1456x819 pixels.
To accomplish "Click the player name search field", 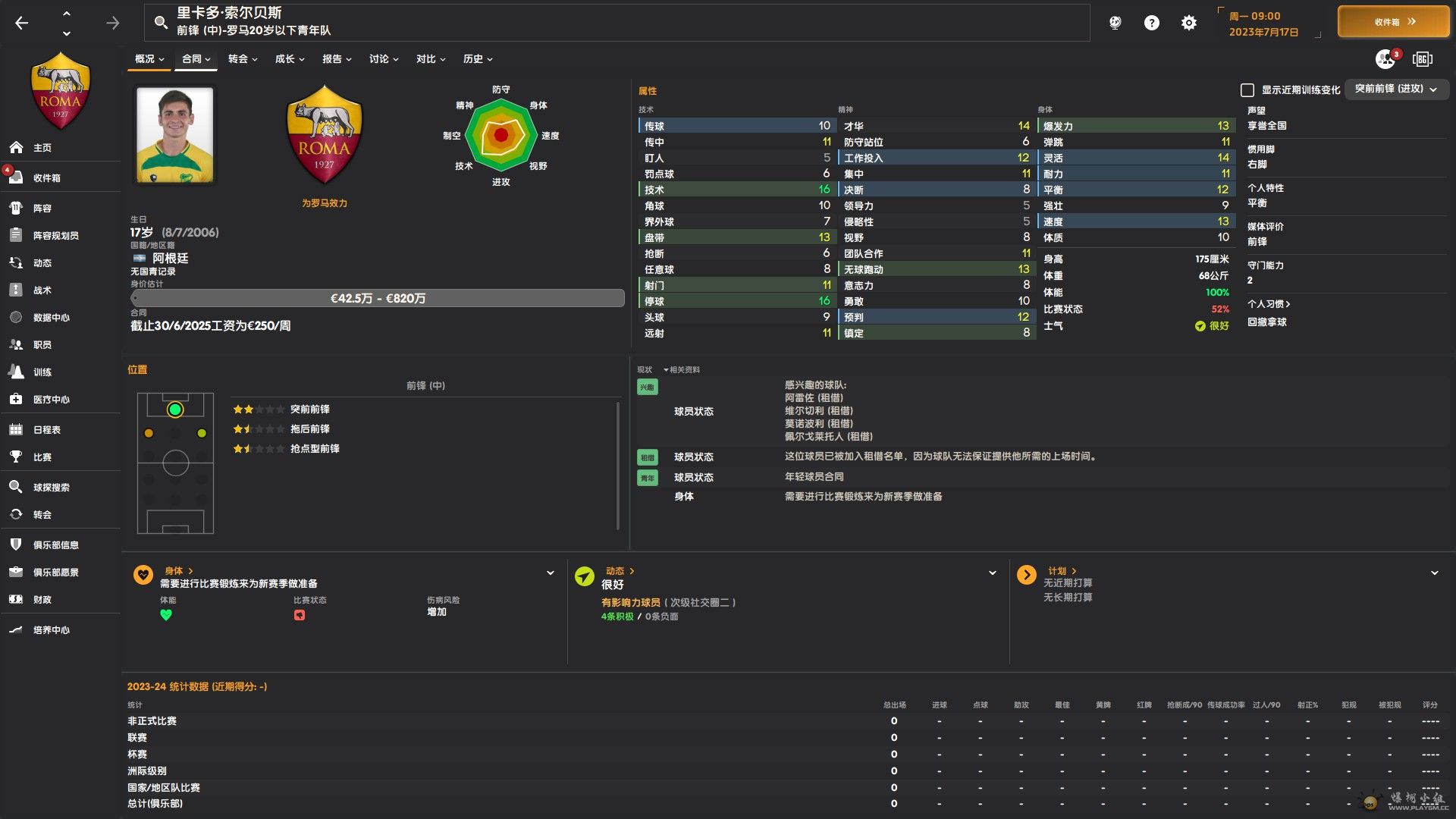I will point(617,23).
